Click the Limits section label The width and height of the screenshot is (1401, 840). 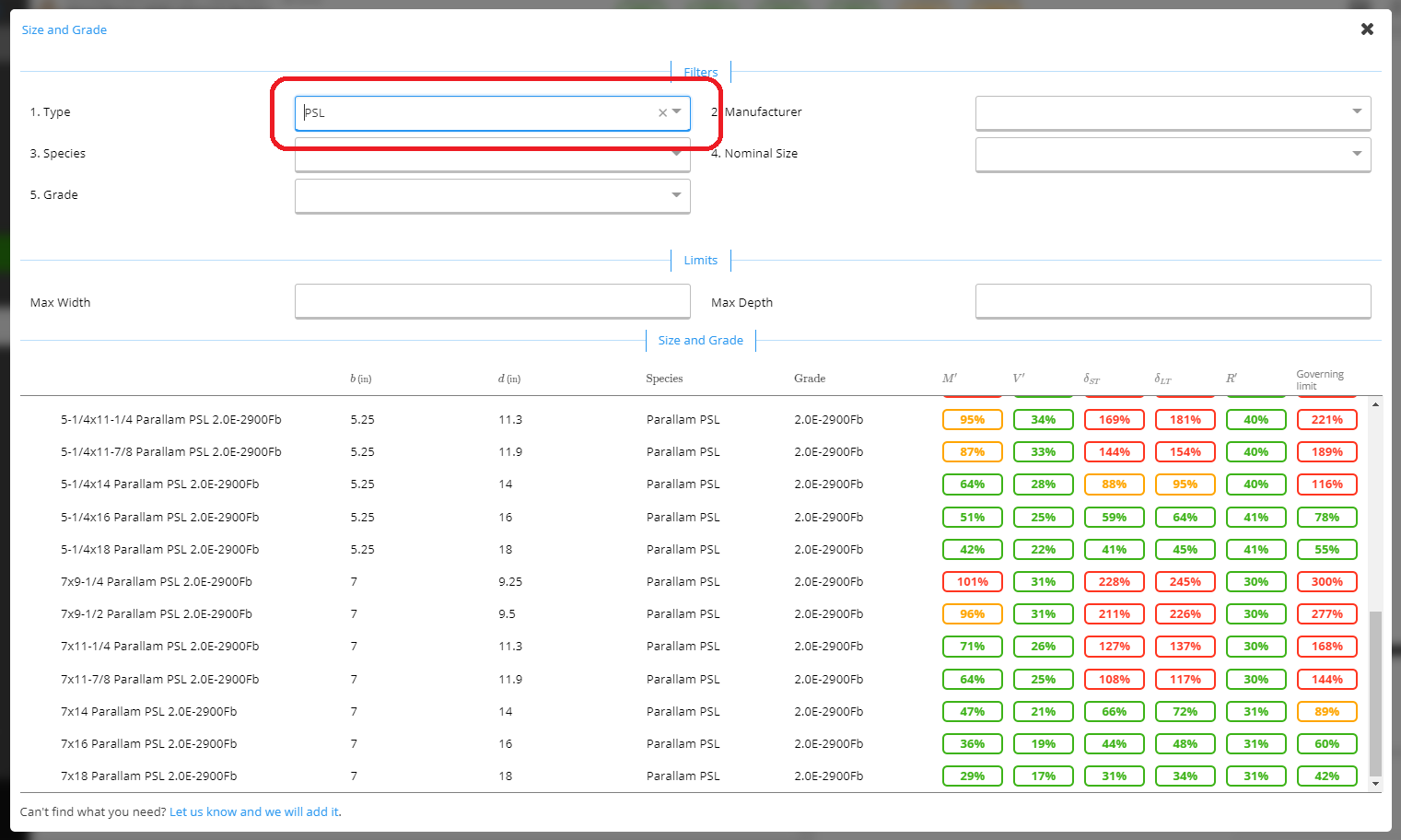[x=700, y=261]
